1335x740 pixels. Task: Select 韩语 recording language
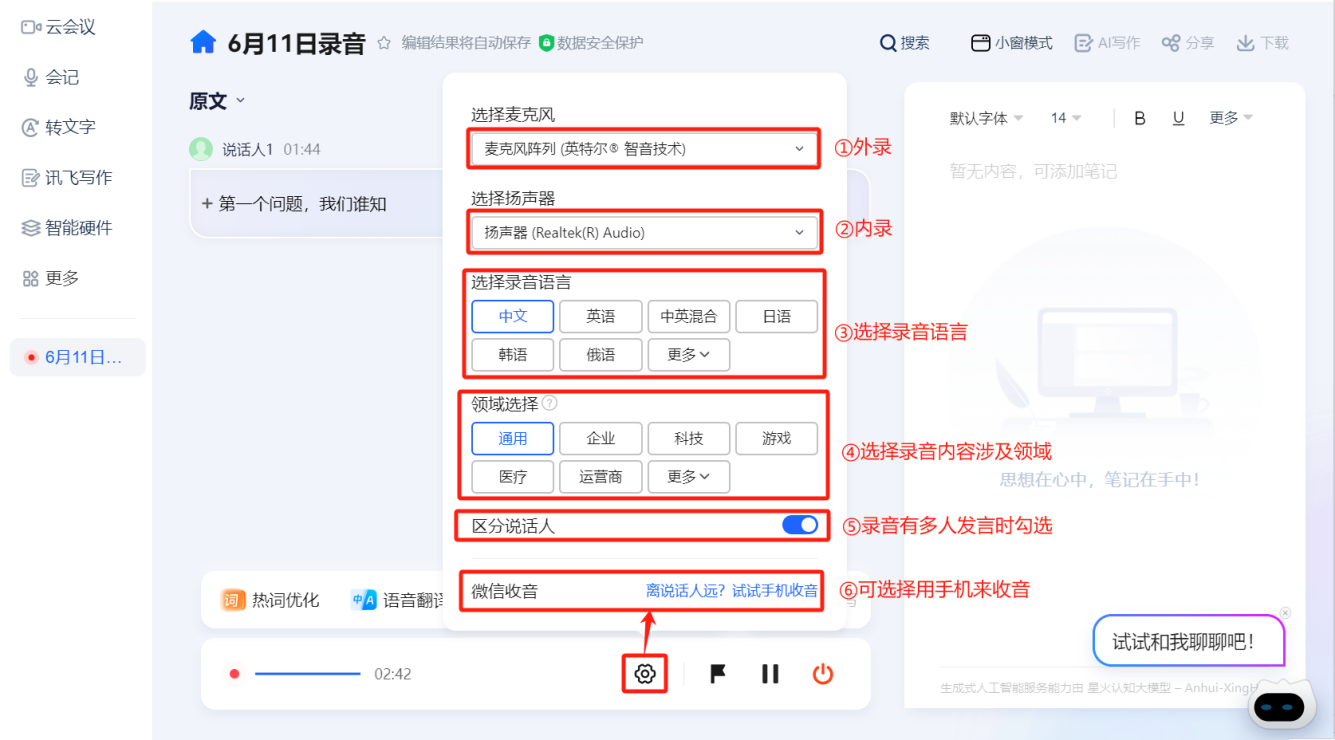click(x=513, y=355)
